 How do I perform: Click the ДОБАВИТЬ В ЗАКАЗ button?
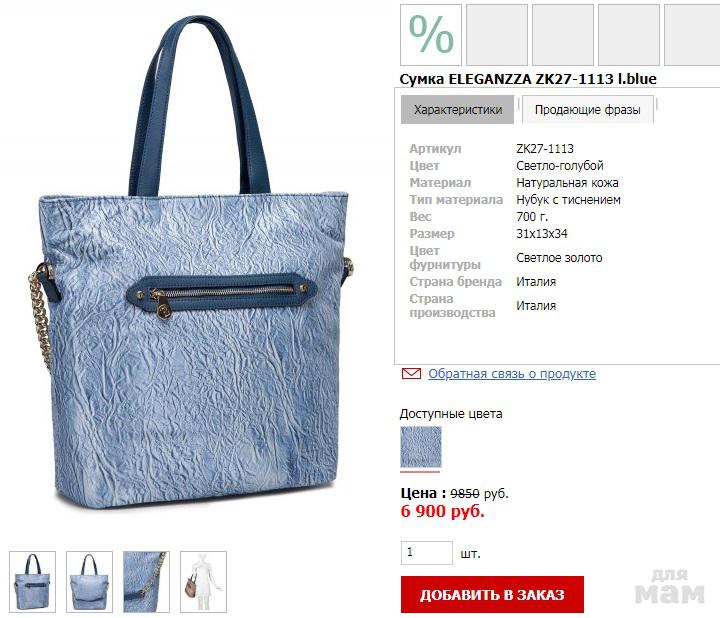492,595
